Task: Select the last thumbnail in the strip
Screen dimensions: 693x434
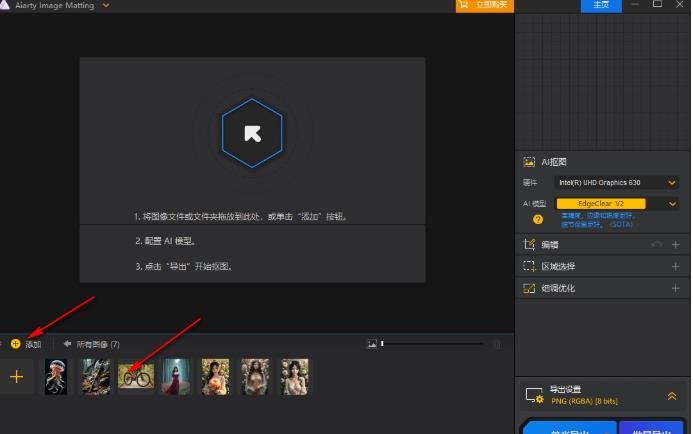Action: click(x=295, y=377)
